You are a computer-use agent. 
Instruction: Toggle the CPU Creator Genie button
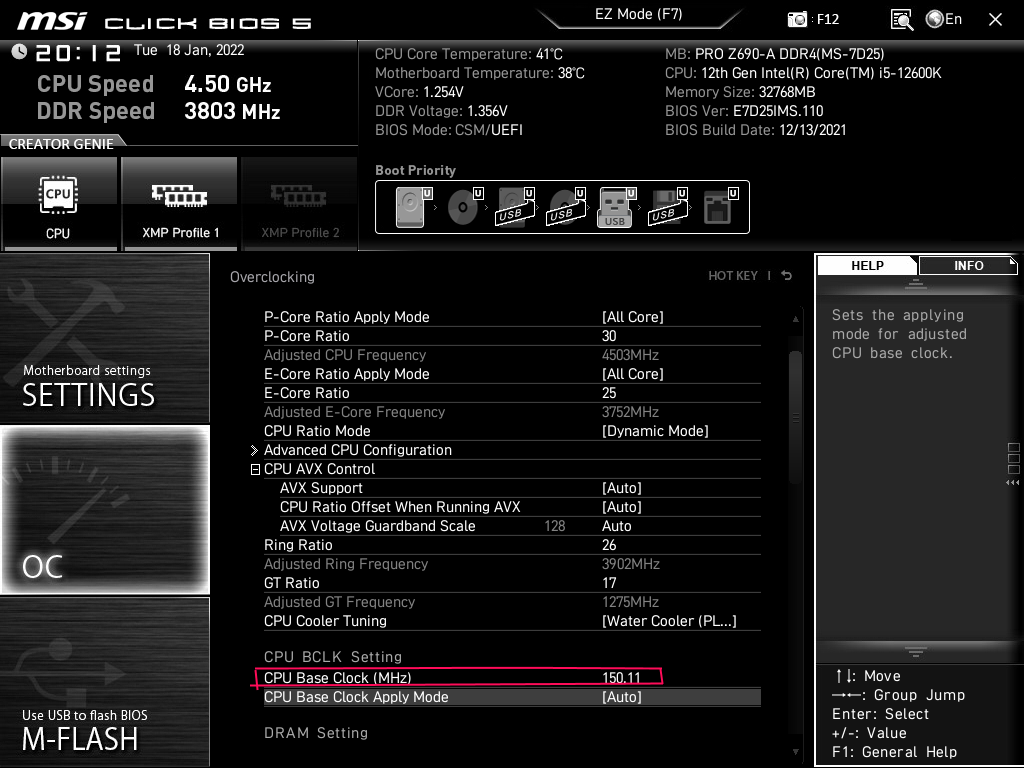point(59,204)
